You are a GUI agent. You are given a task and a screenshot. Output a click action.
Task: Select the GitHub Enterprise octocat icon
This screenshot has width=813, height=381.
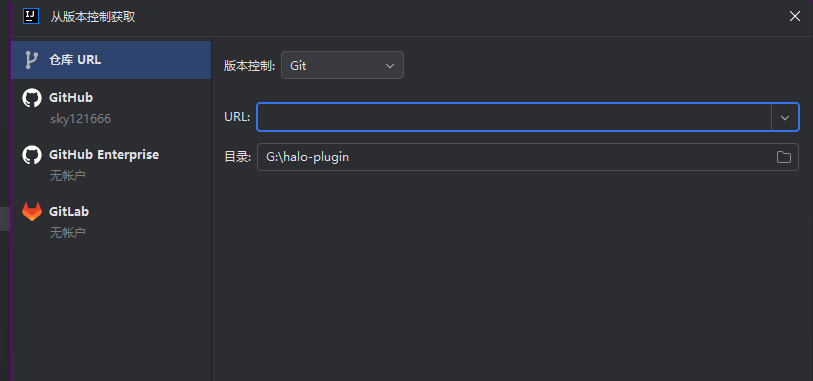(x=32, y=155)
